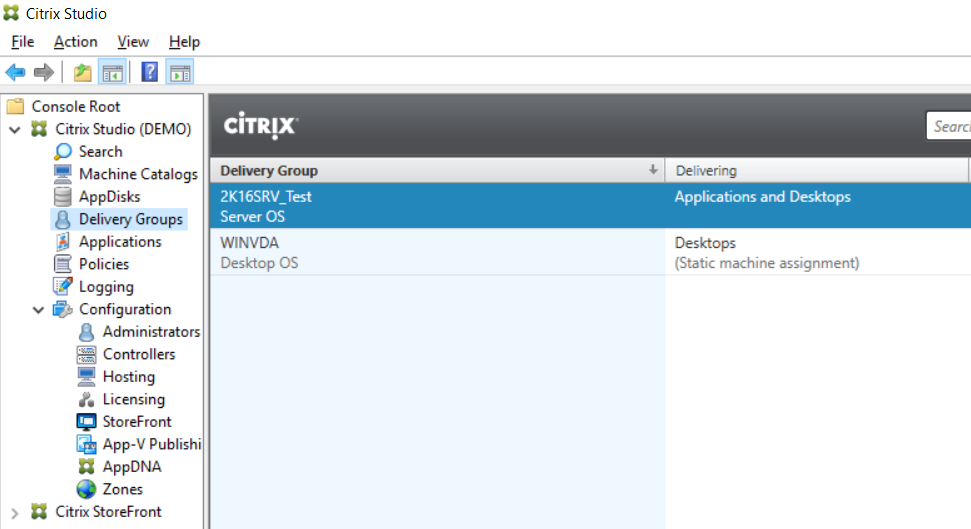Viewport: 971px width, 529px height.
Task: Click the Citrix Studio (DEMO) node icon
Action: (40, 129)
